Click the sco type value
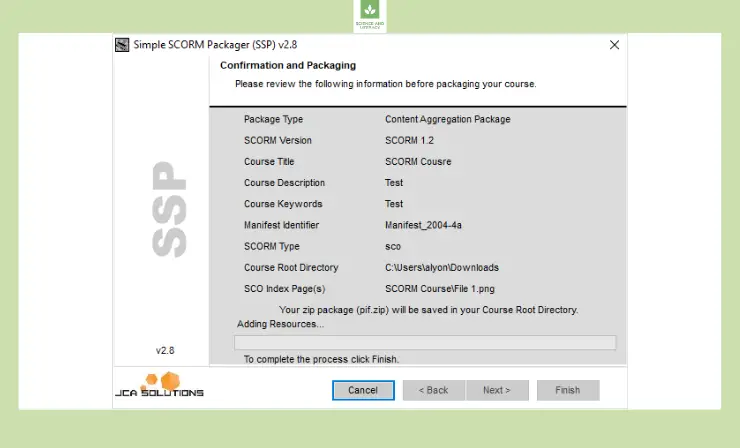Image resolution: width=740 pixels, height=448 pixels. pos(393,247)
